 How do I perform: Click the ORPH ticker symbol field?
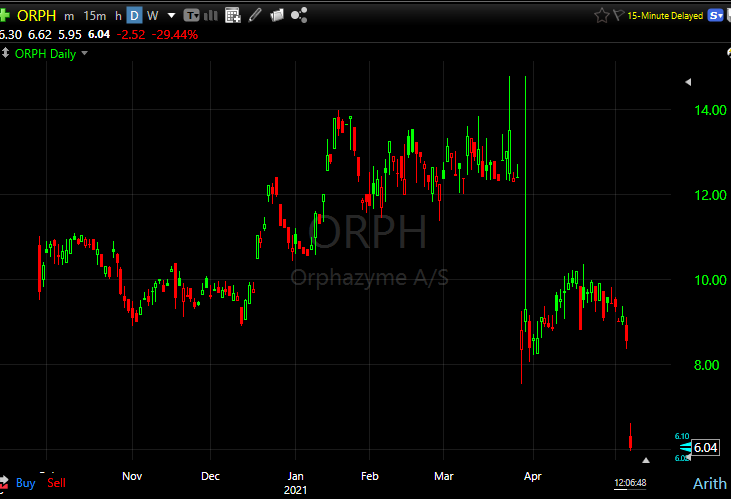[x=36, y=16]
